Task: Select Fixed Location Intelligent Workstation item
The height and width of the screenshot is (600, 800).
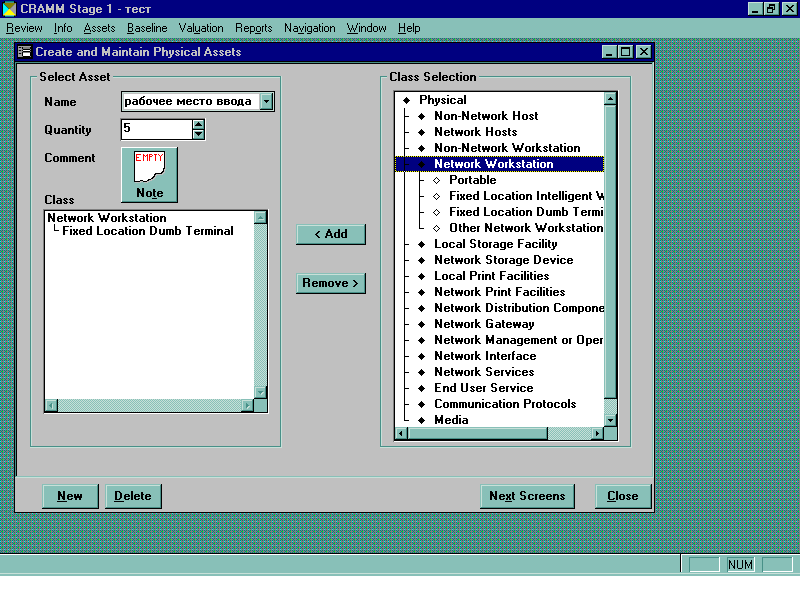Action: 527,196
